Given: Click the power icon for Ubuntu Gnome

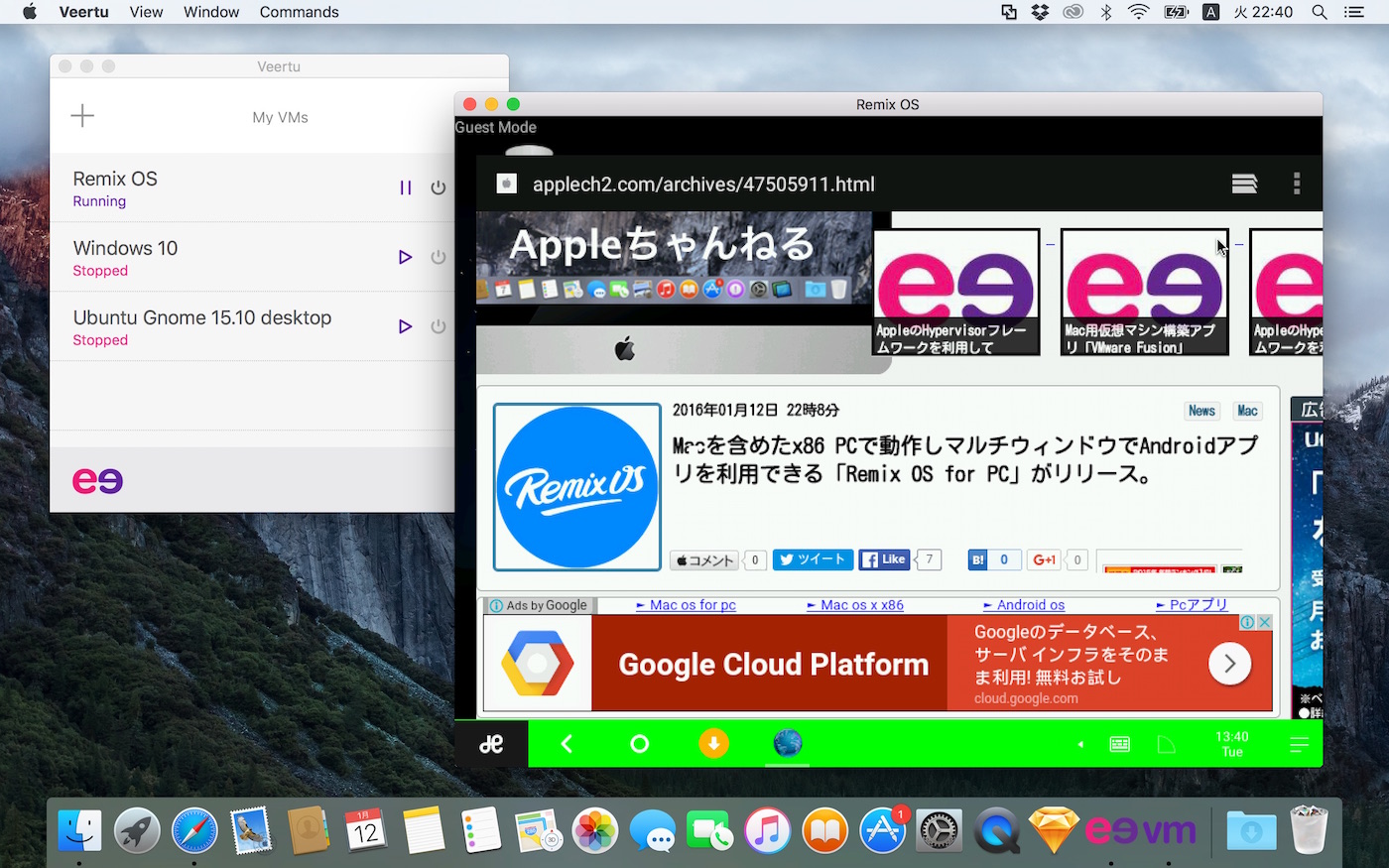Looking at the screenshot, I should tap(438, 326).
